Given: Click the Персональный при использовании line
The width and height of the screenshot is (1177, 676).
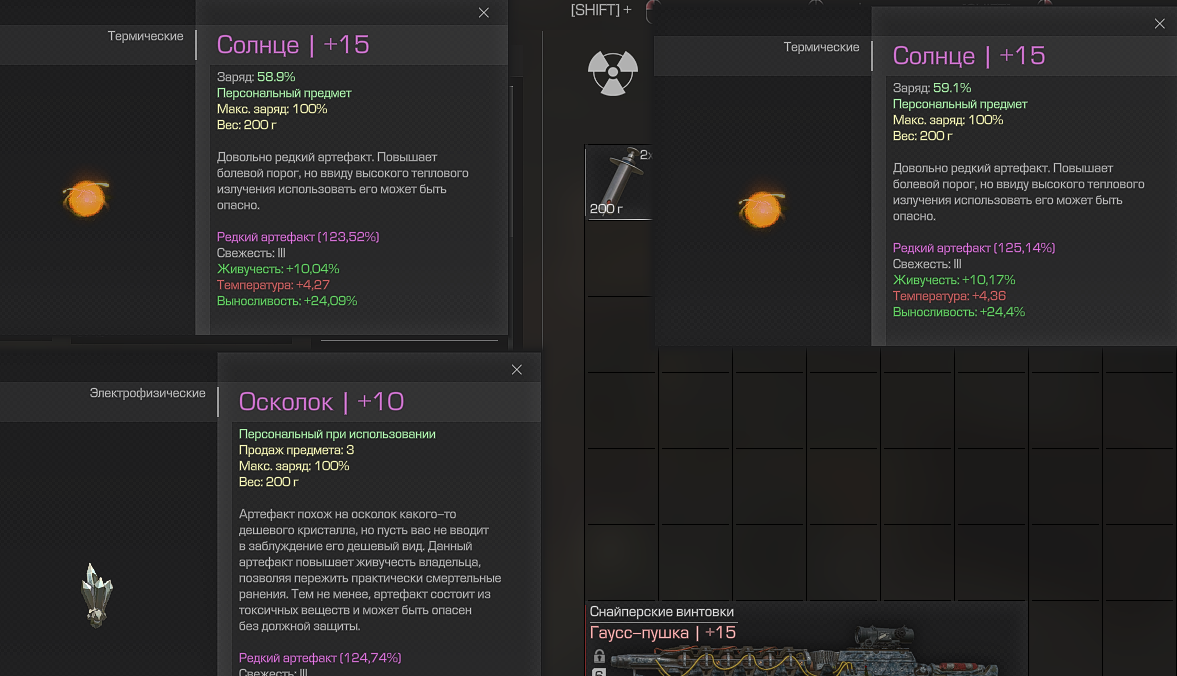Looking at the screenshot, I should [337, 434].
